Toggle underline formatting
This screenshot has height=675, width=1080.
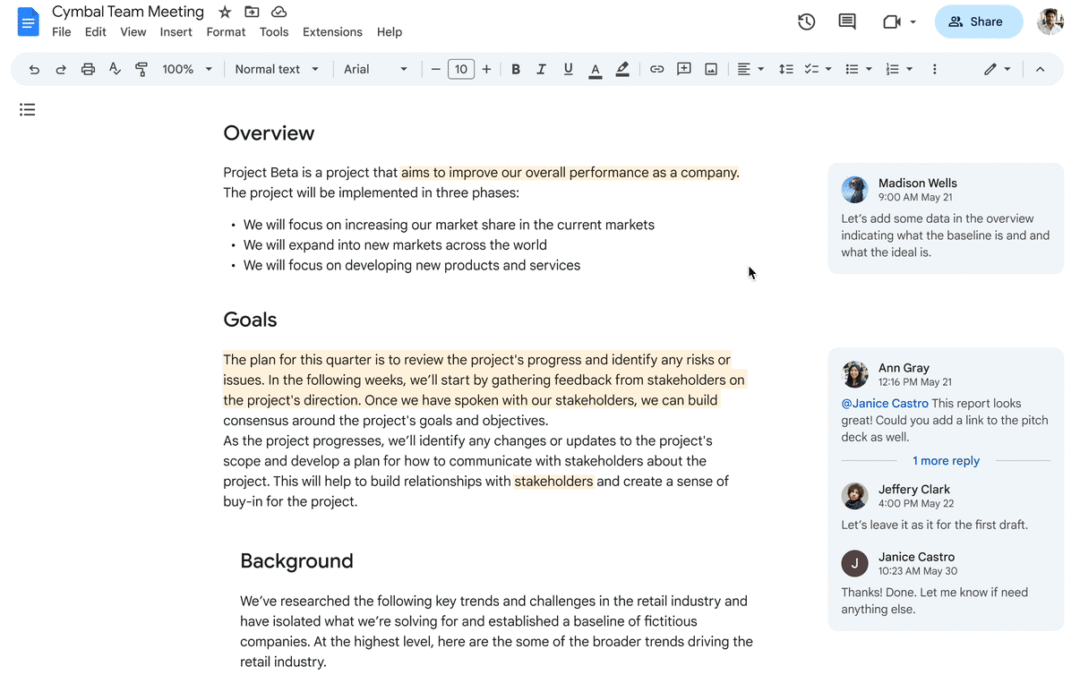tap(568, 69)
